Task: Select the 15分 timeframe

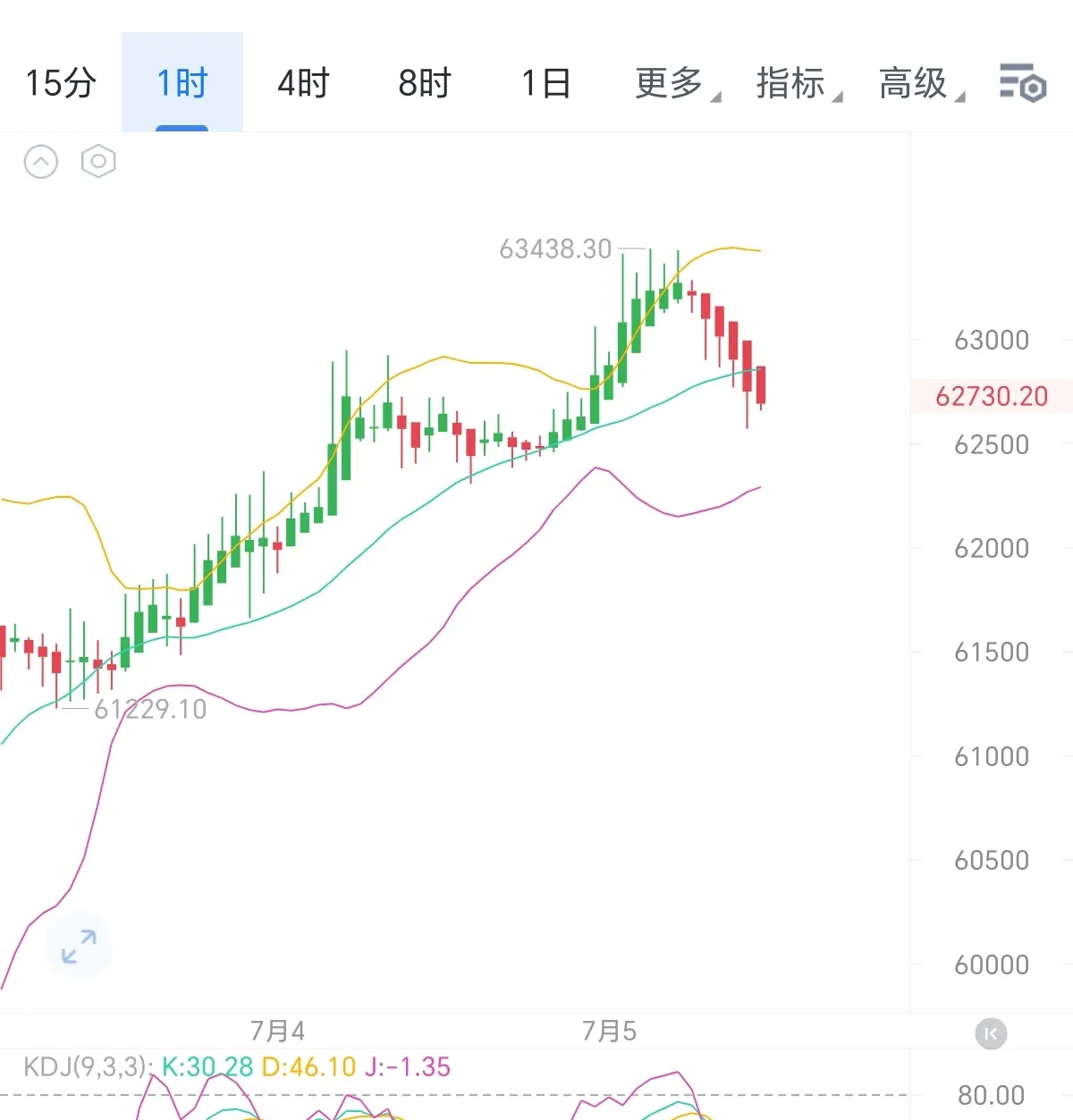Action: click(x=60, y=83)
